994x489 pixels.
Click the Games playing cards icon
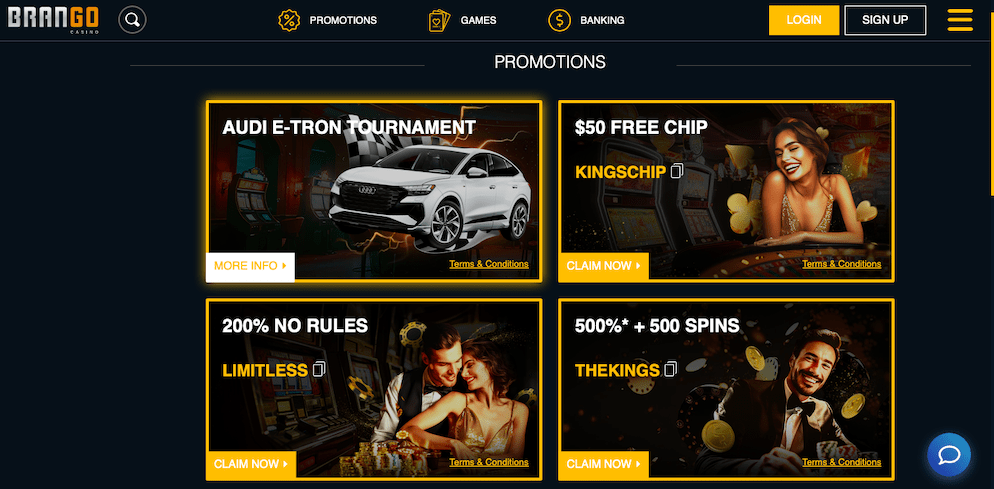coord(439,20)
